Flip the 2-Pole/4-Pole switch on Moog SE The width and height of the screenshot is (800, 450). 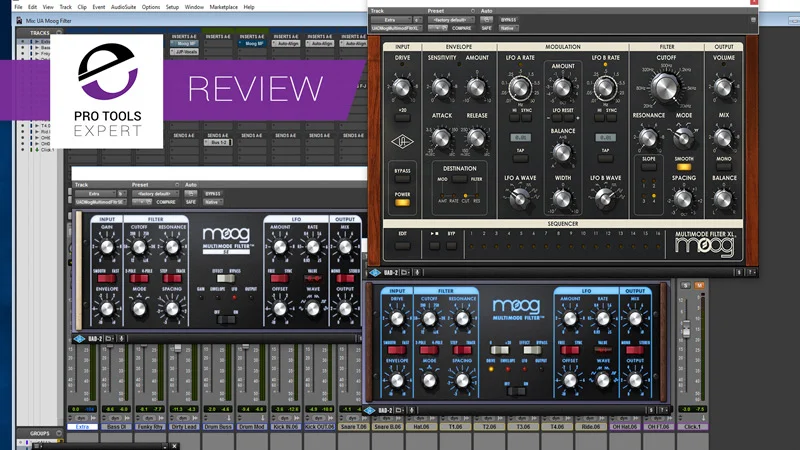tap(139, 278)
